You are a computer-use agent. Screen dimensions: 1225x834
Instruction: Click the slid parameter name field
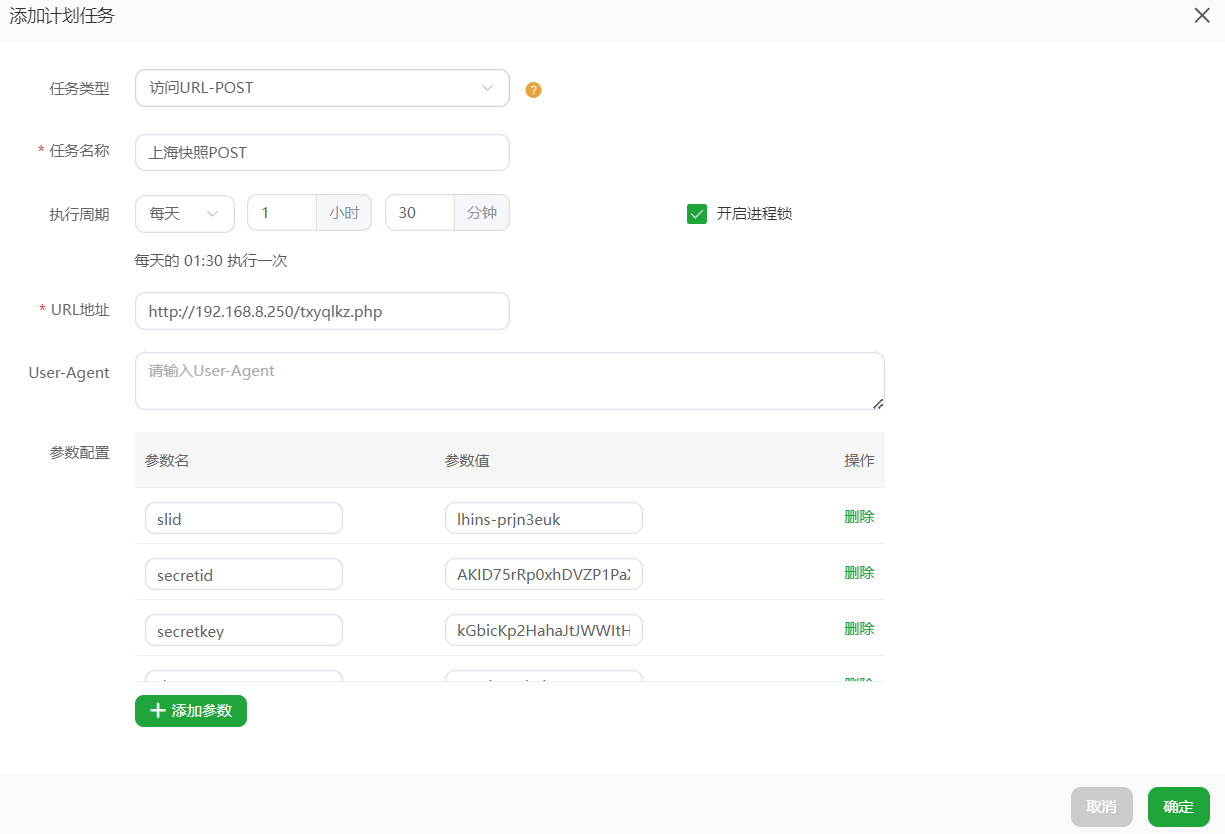point(243,519)
